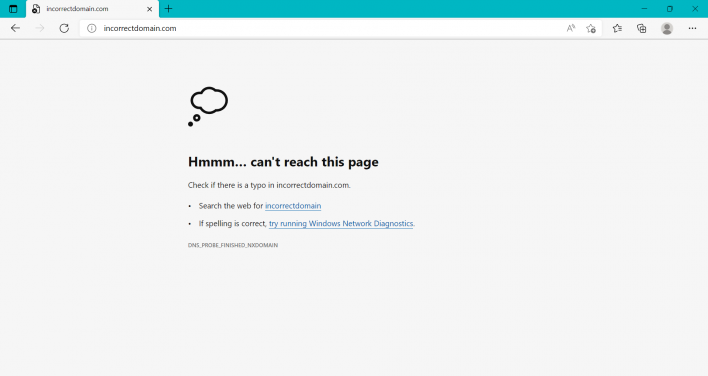Click the "can't reach this page" heading

pos(283,162)
